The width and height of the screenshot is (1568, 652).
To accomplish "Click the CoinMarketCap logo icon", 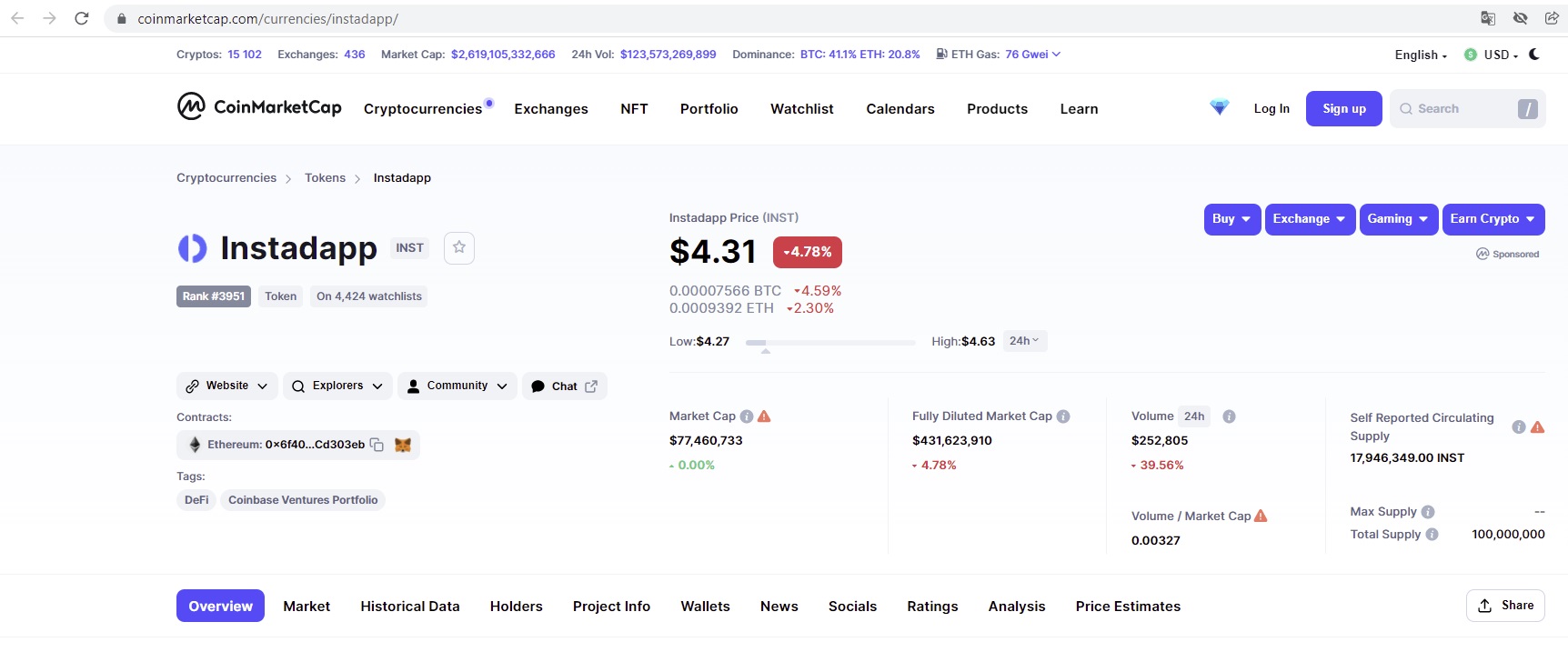I will (x=191, y=107).
